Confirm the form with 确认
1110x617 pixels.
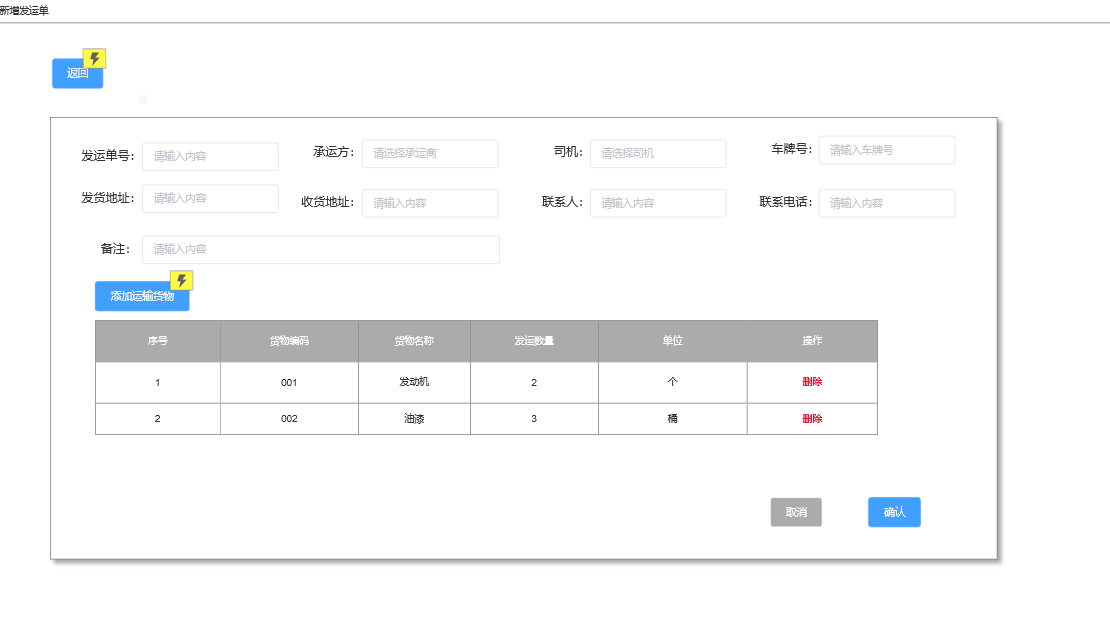(x=894, y=512)
